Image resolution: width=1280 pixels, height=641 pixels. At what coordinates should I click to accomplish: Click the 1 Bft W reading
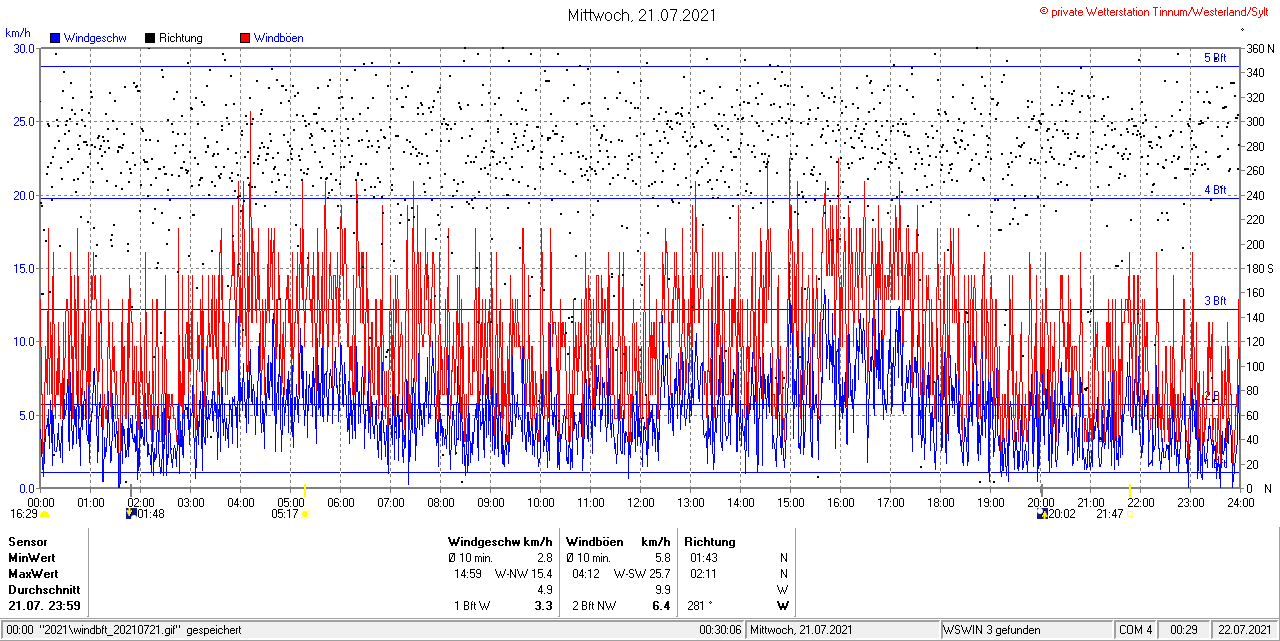472,606
